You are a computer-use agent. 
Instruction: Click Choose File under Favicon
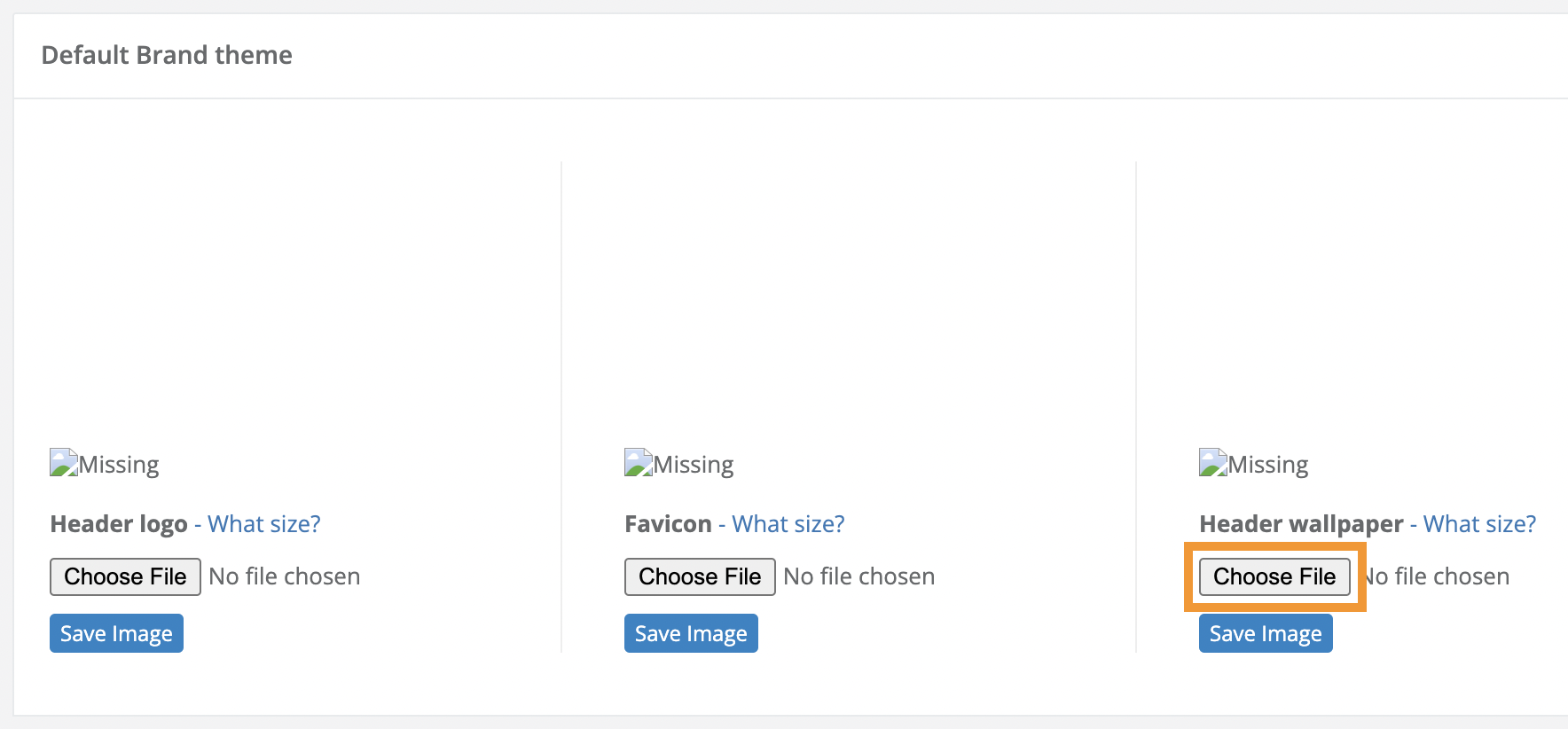tap(699, 576)
